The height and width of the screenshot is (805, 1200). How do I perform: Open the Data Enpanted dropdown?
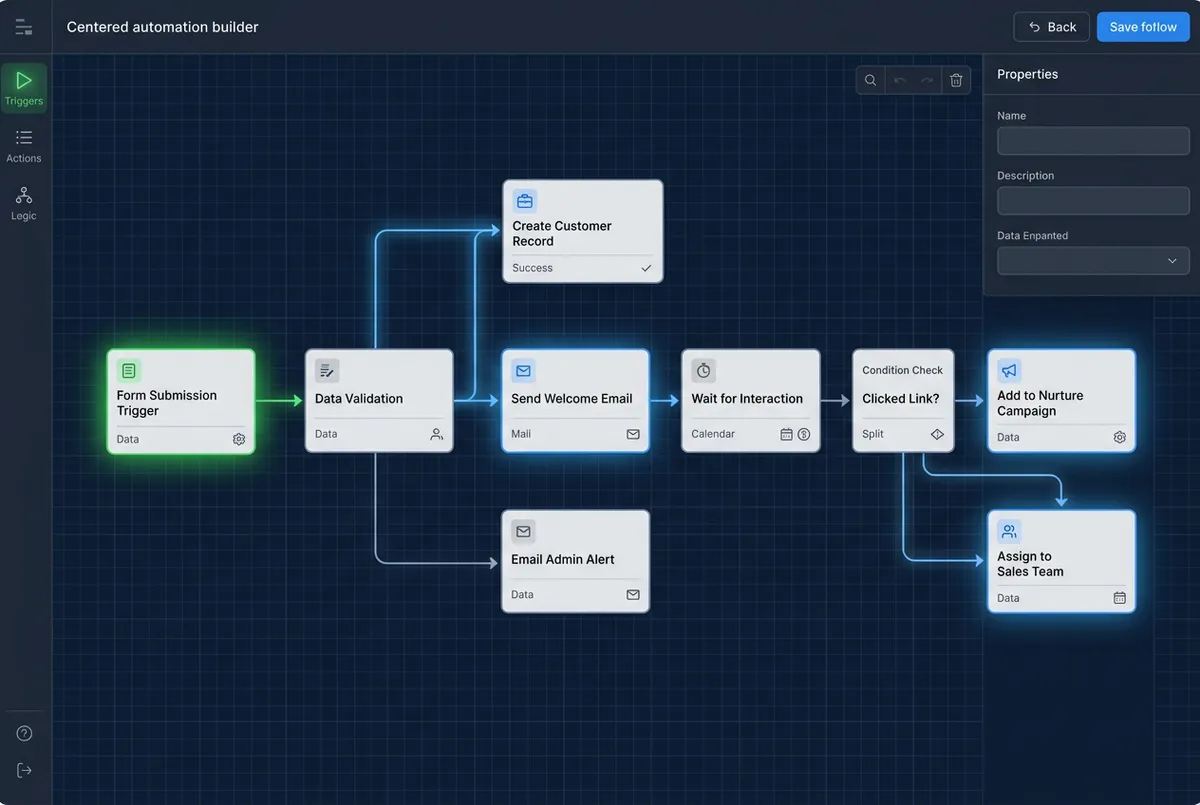[1093, 261]
